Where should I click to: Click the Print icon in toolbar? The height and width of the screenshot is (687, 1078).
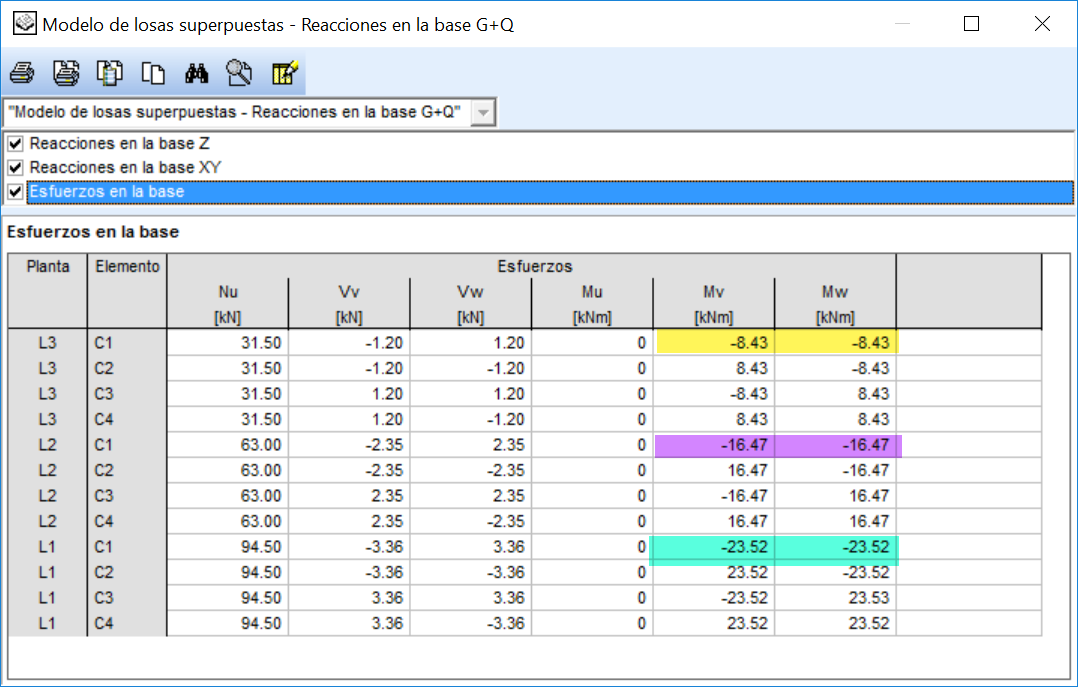(x=22, y=73)
